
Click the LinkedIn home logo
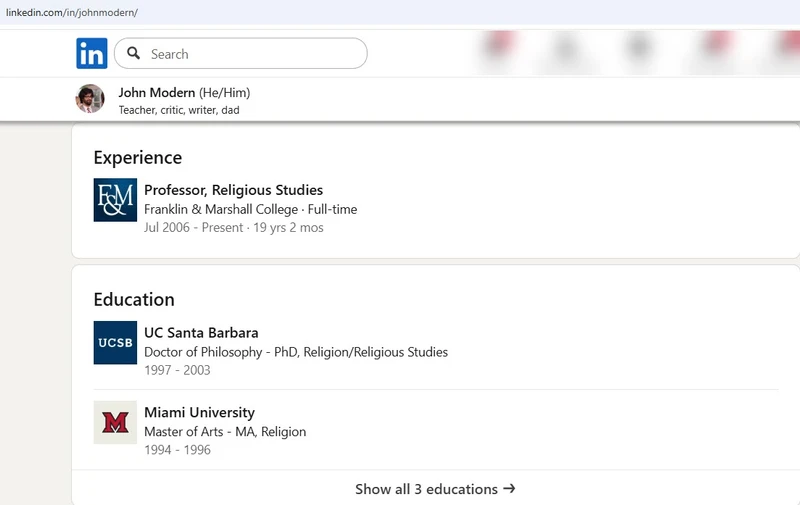click(x=92, y=53)
